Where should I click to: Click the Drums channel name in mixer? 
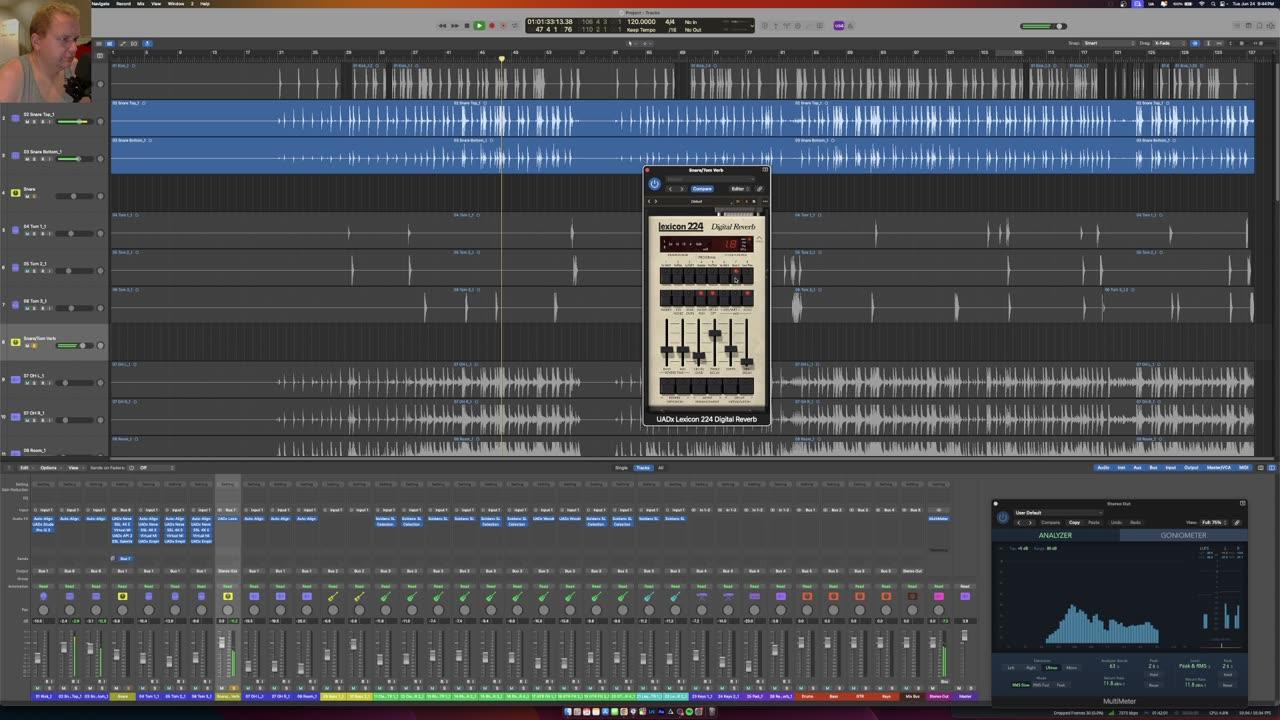807,696
